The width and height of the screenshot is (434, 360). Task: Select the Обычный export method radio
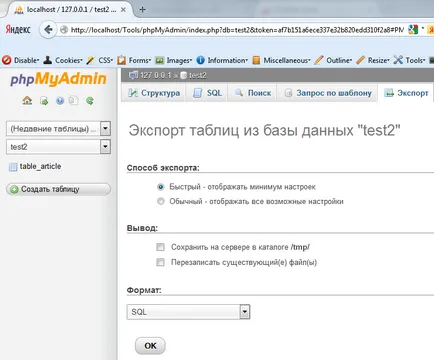pyautogui.click(x=161, y=201)
